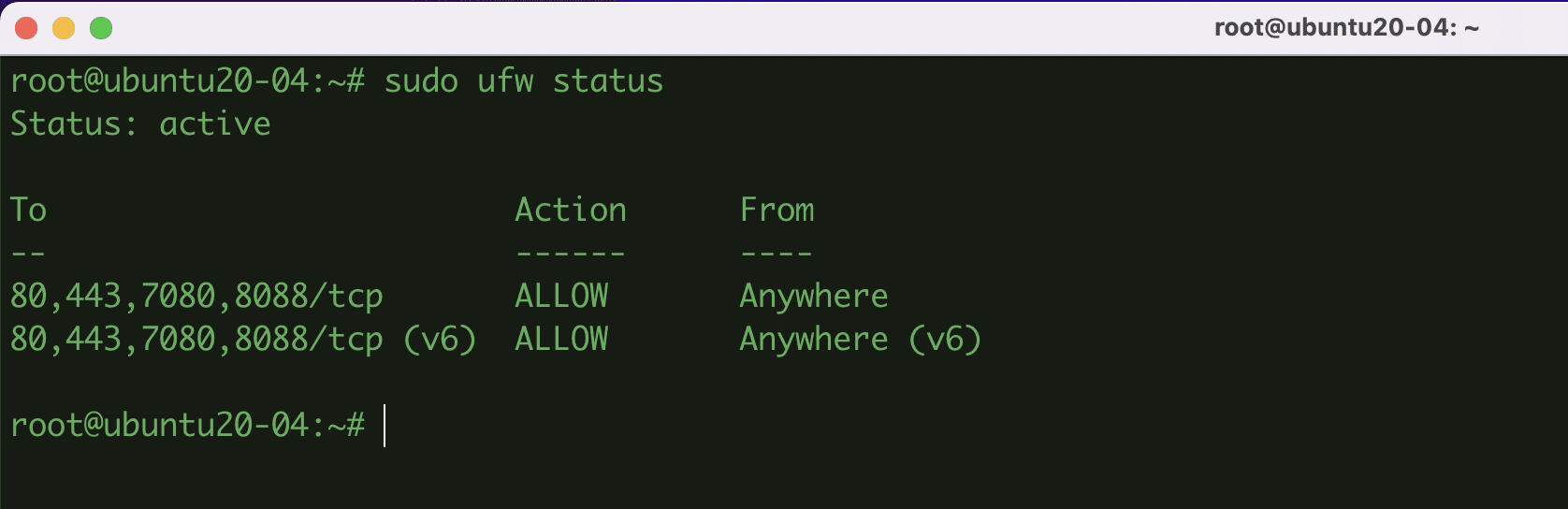The width and height of the screenshot is (1568, 509).
Task: Click the 'From' column header
Action: 777,211
